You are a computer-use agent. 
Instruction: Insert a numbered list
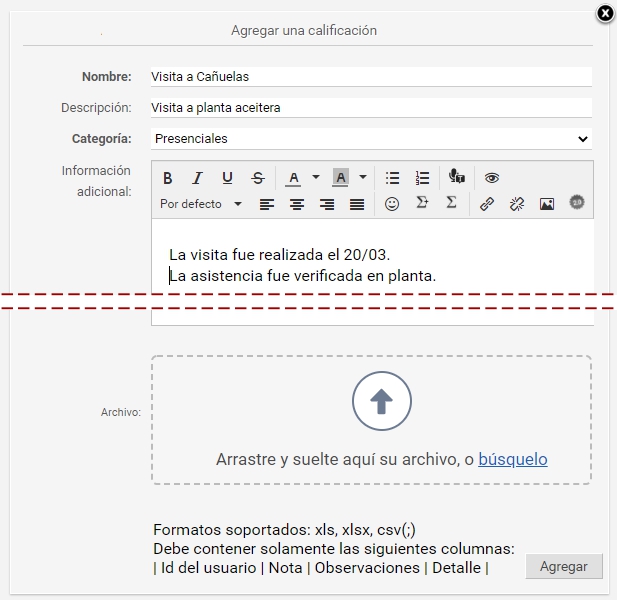coord(423,178)
